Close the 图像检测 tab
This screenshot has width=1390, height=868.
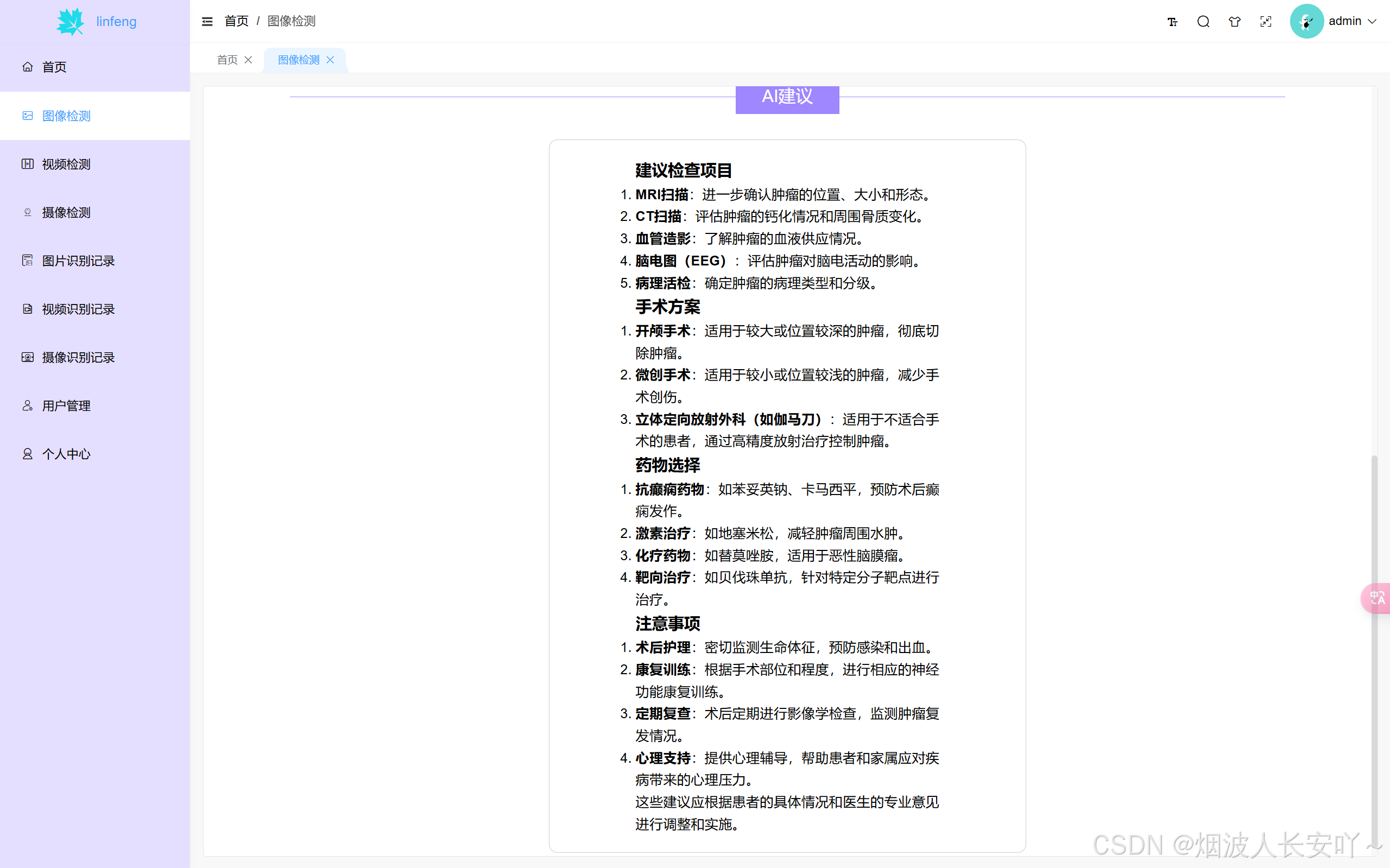pyautogui.click(x=330, y=60)
